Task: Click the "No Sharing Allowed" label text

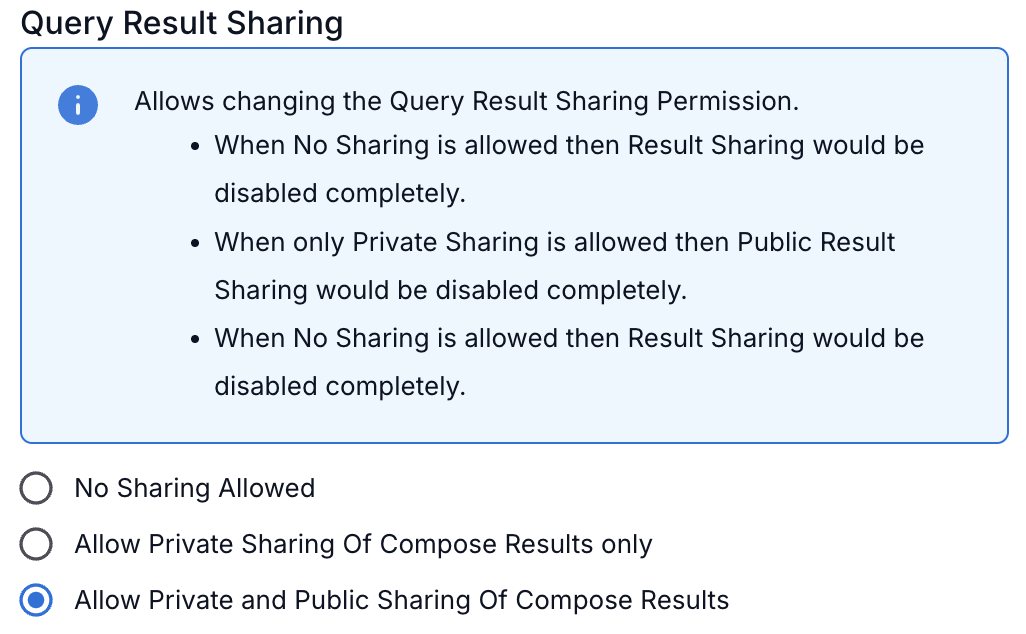Action: click(x=195, y=488)
